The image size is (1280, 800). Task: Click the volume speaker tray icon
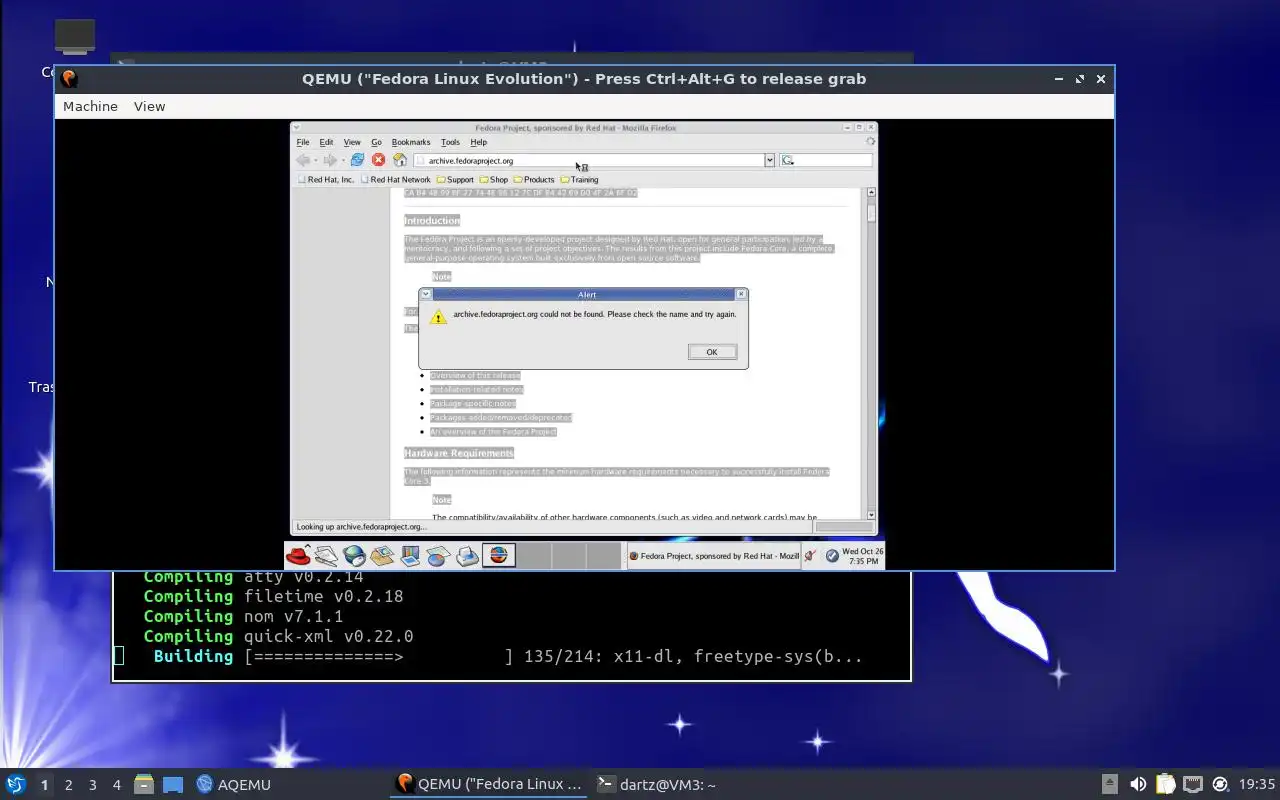tap(1138, 784)
